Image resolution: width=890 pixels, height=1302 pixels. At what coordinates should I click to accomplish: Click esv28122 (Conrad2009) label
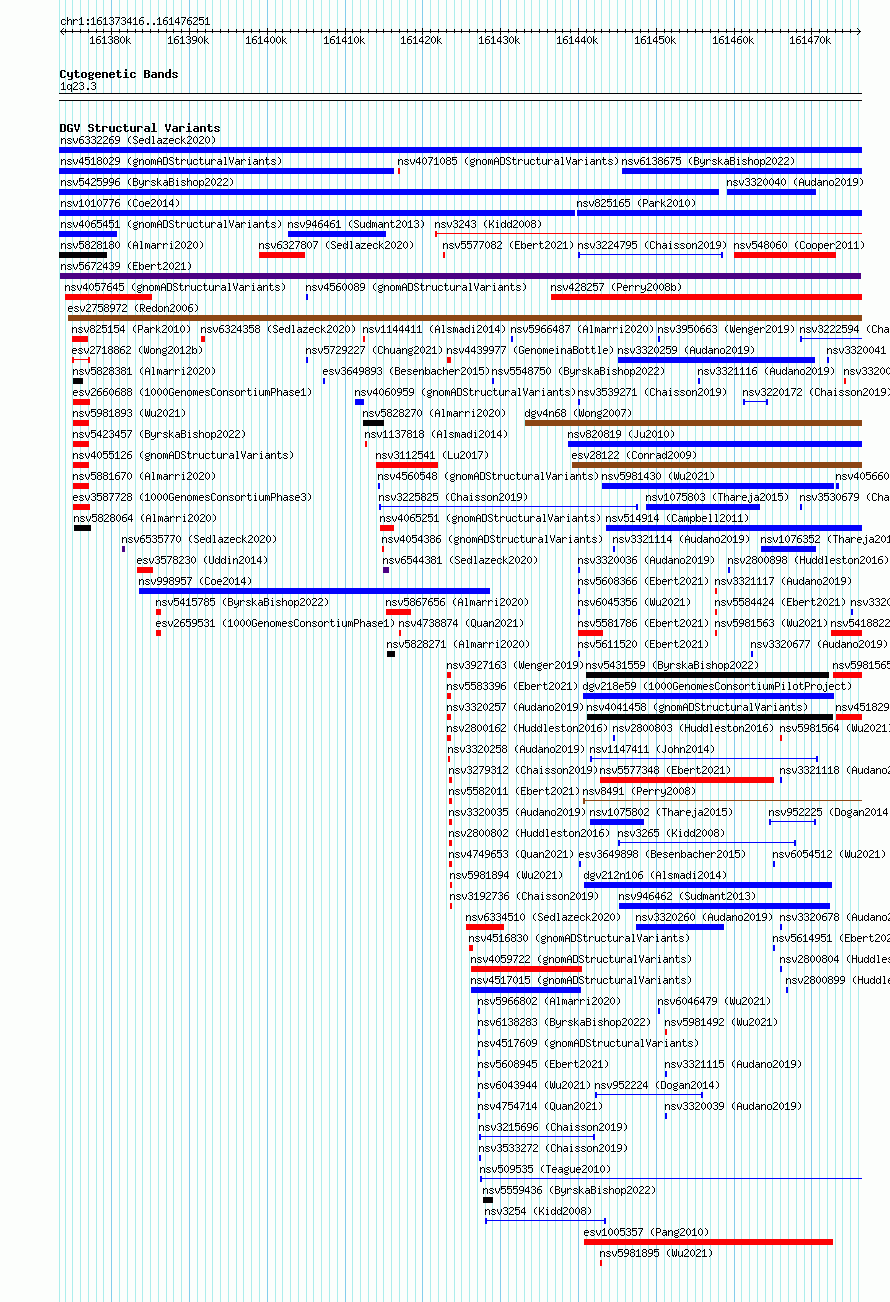coord(634,455)
